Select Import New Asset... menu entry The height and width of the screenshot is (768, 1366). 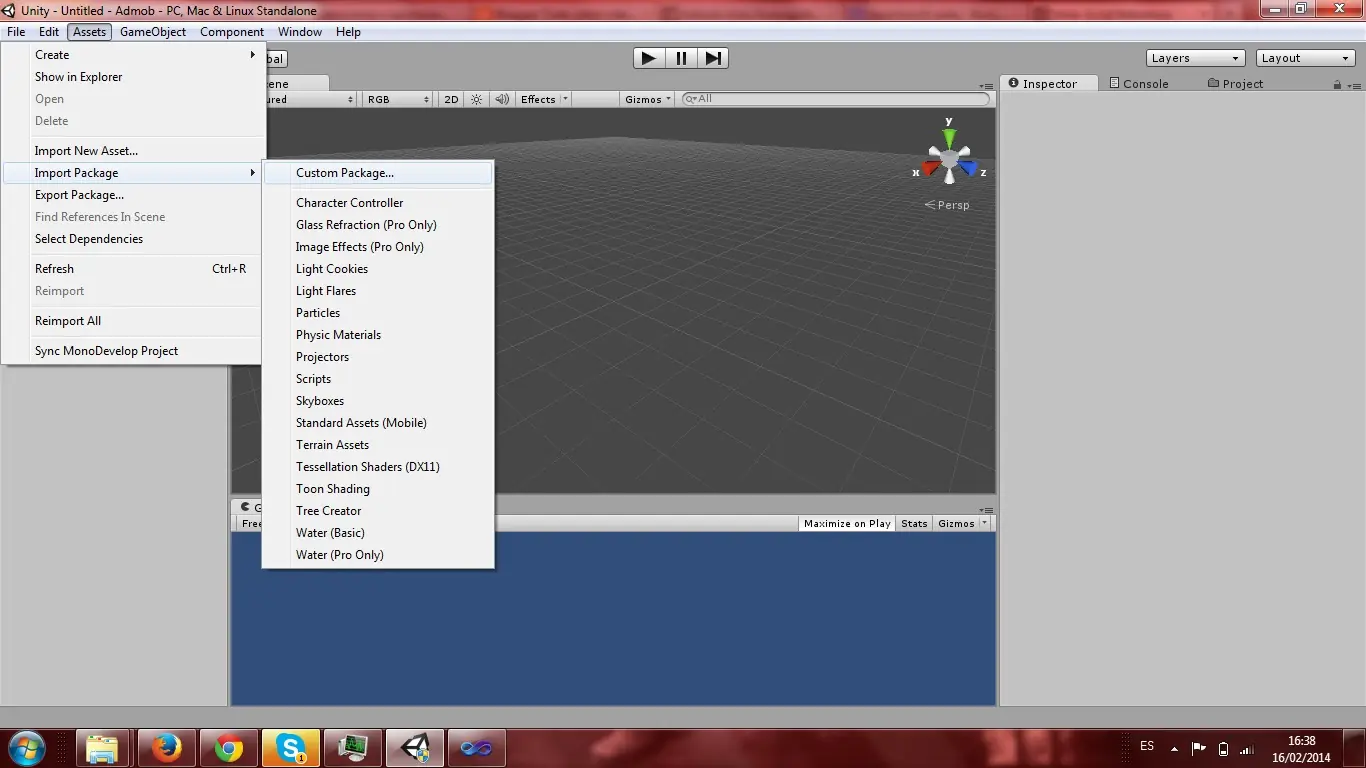134,151
